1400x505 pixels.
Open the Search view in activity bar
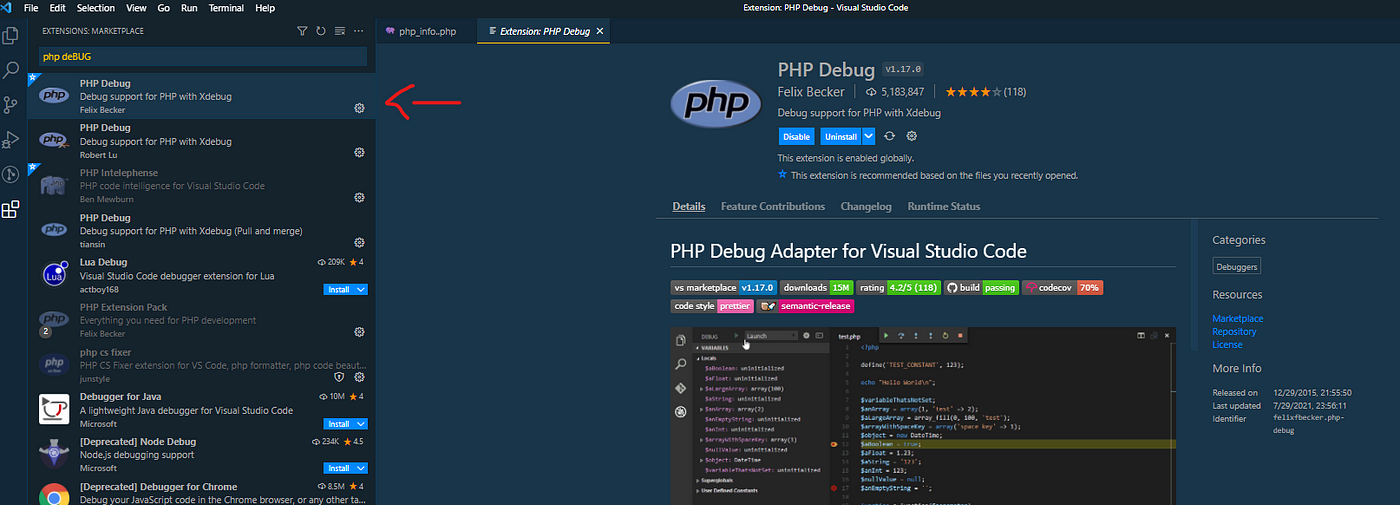11,70
